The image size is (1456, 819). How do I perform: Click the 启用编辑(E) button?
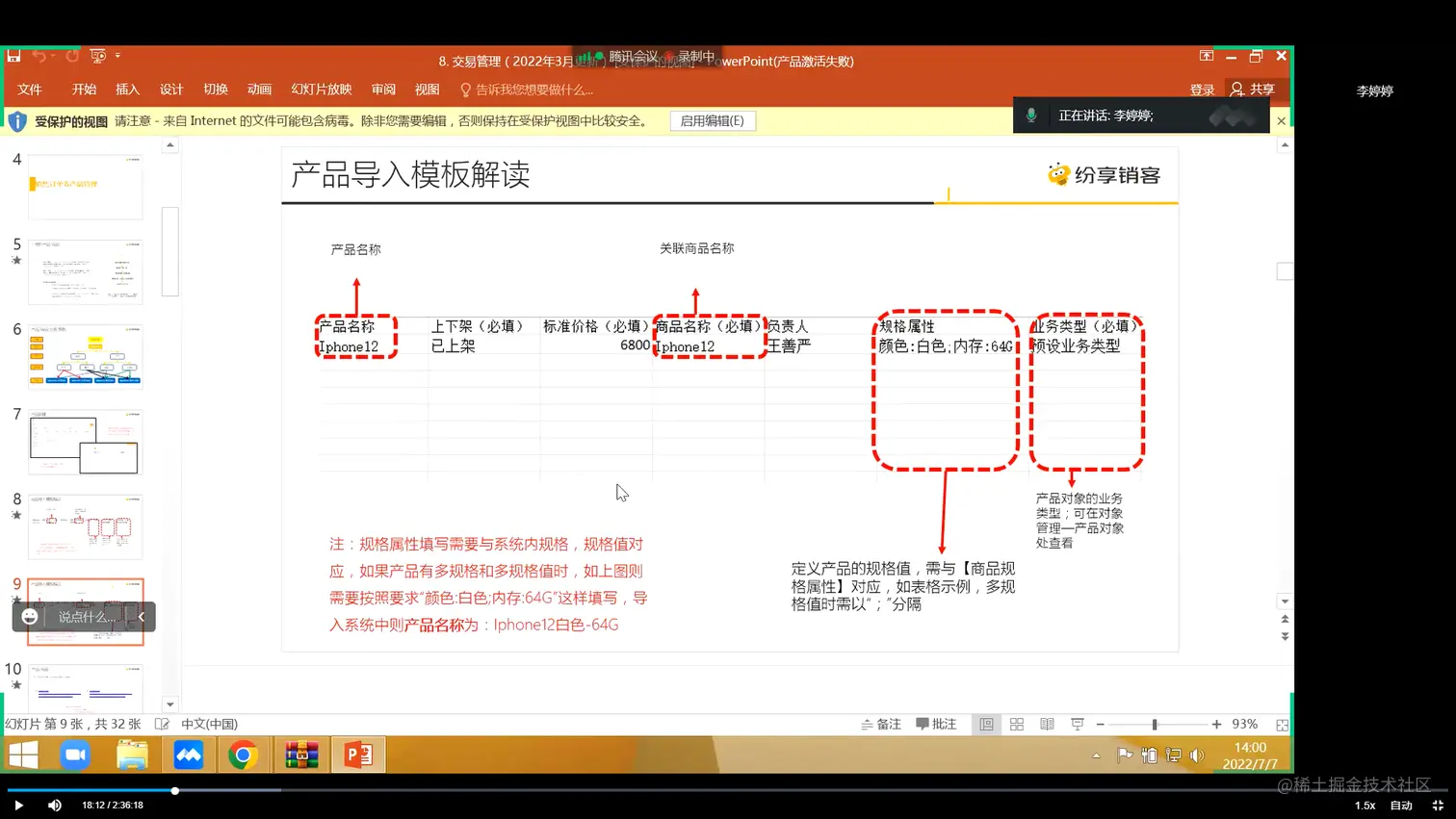pyautogui.click(x=713, y=121)
